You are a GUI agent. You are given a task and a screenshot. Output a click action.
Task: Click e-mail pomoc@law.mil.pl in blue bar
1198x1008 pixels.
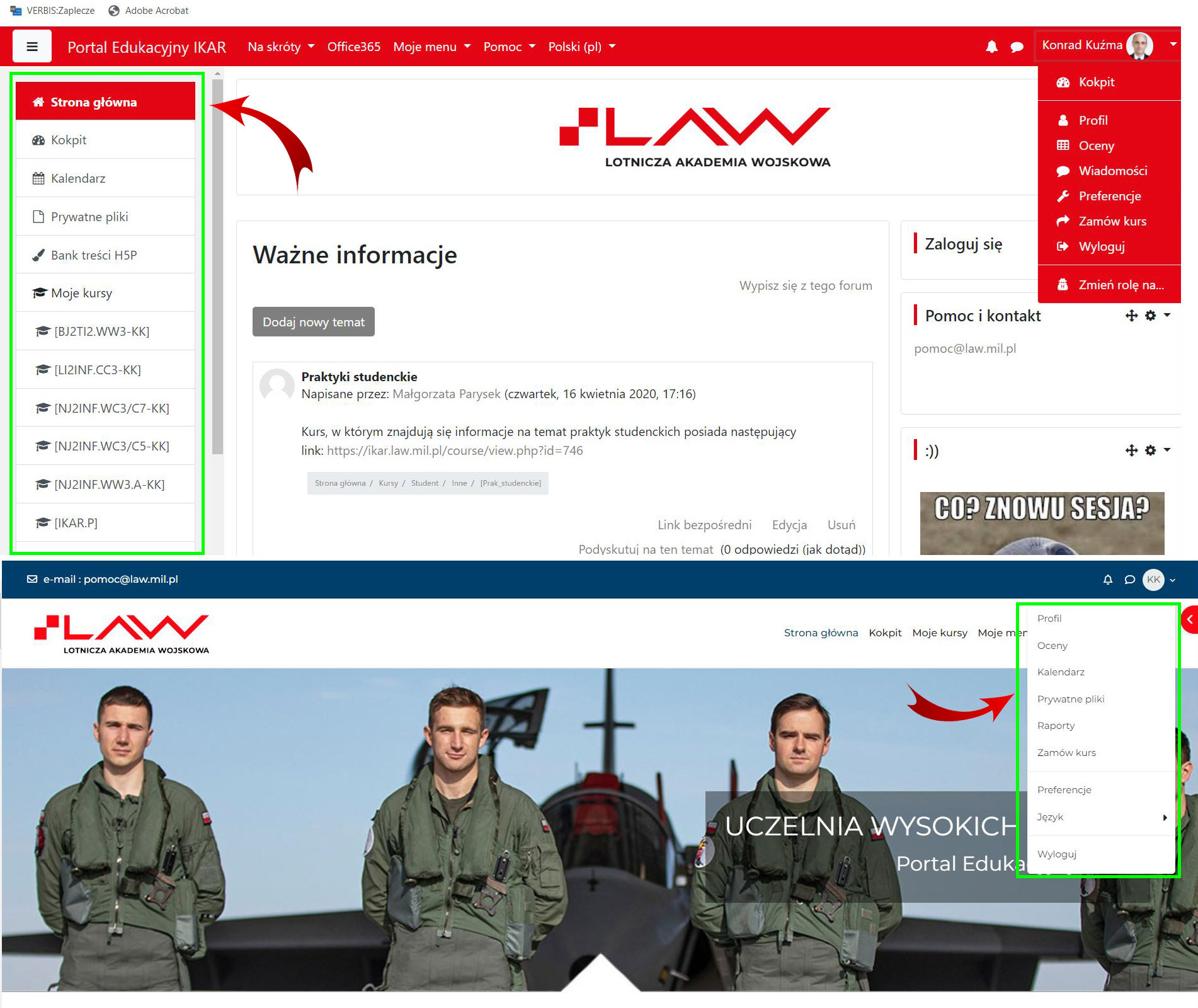103,579
